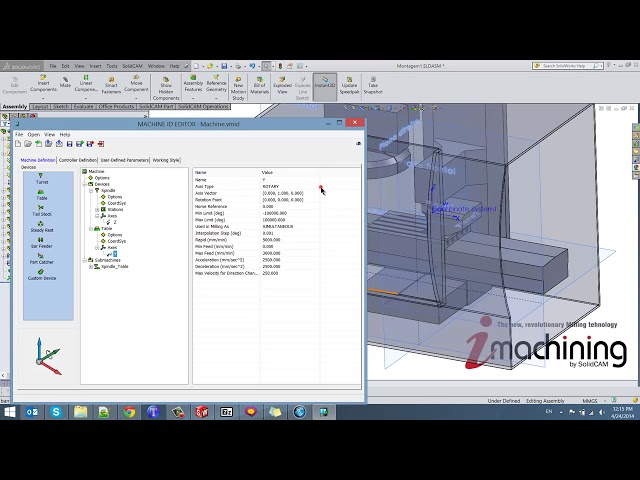Click Exploded View tool

point(282,85)
